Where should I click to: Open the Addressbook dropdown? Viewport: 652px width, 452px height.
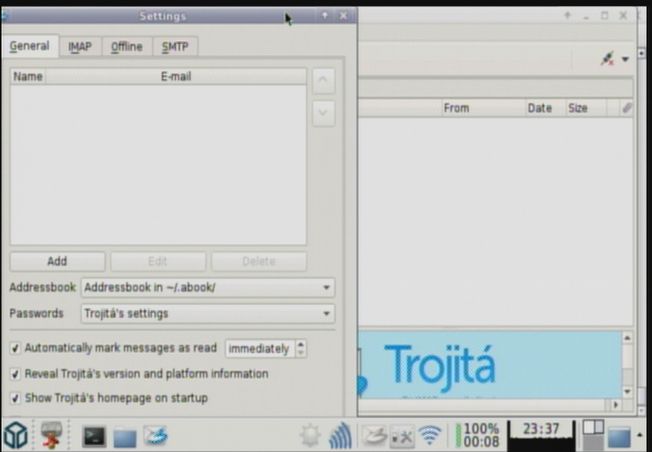[208, 288]
